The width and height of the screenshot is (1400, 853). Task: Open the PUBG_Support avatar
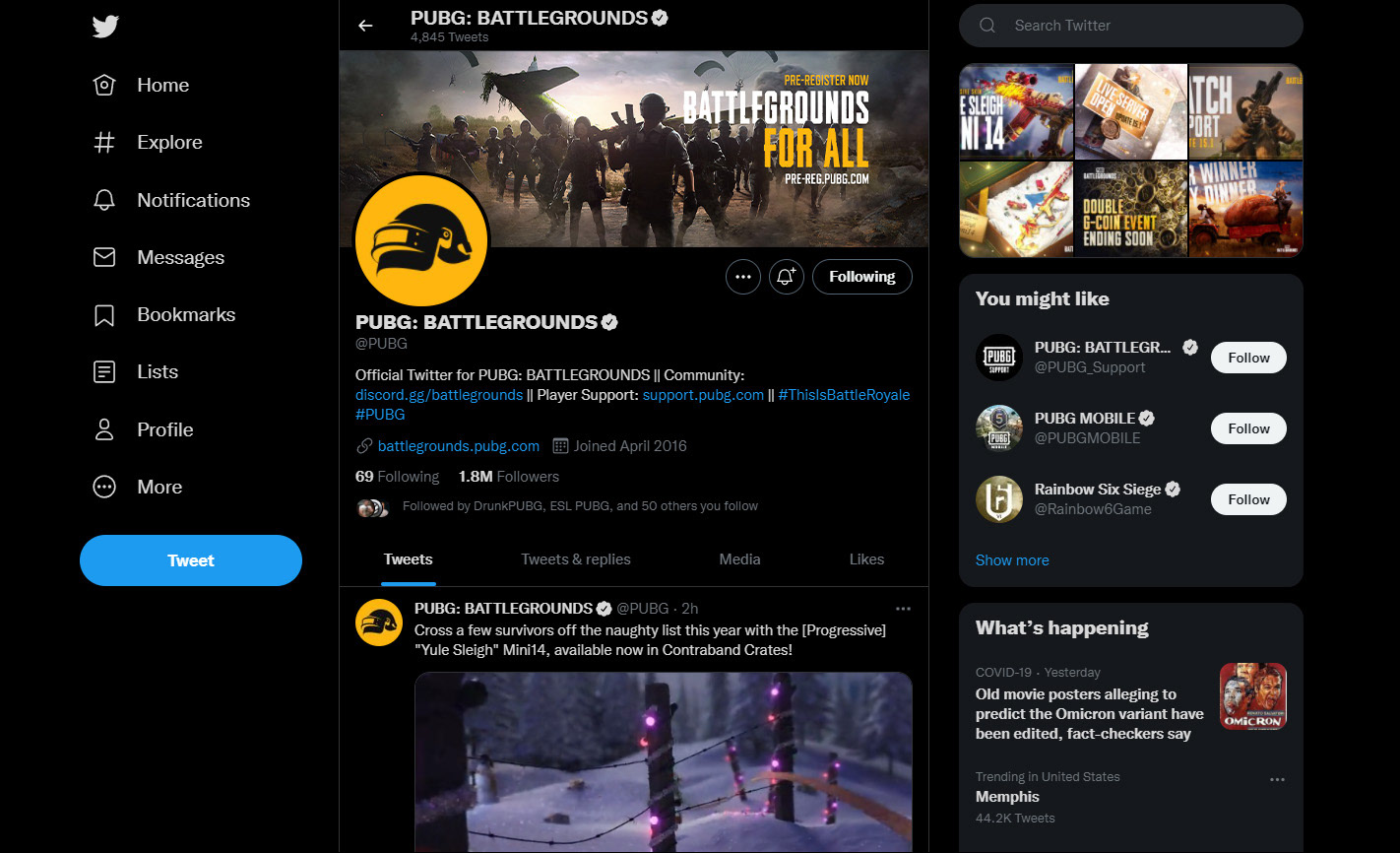[999, 358]
